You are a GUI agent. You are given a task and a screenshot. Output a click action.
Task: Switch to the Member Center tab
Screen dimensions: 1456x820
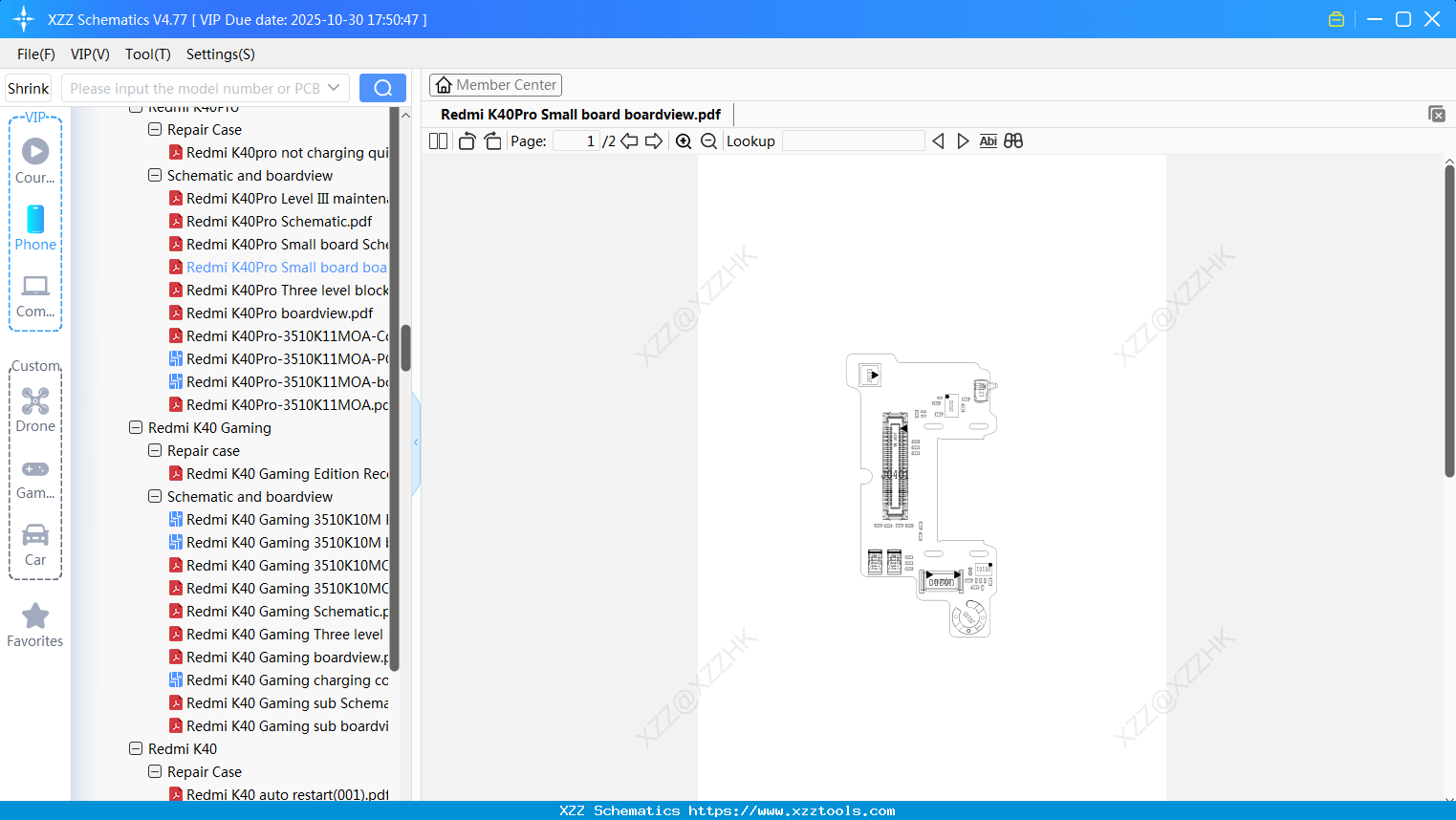(495, 85)
